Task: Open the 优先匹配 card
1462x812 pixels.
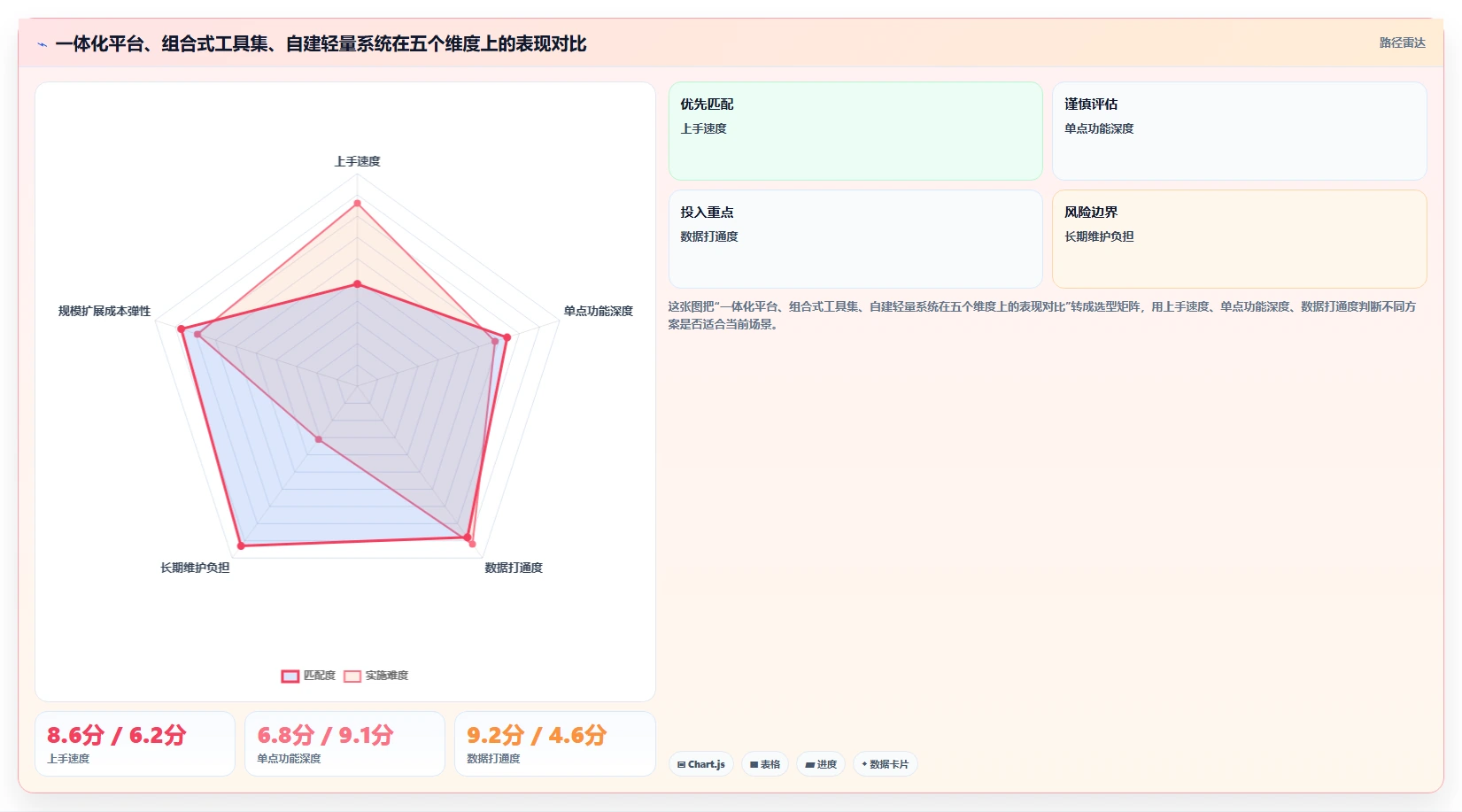Action: coord(855,131)
